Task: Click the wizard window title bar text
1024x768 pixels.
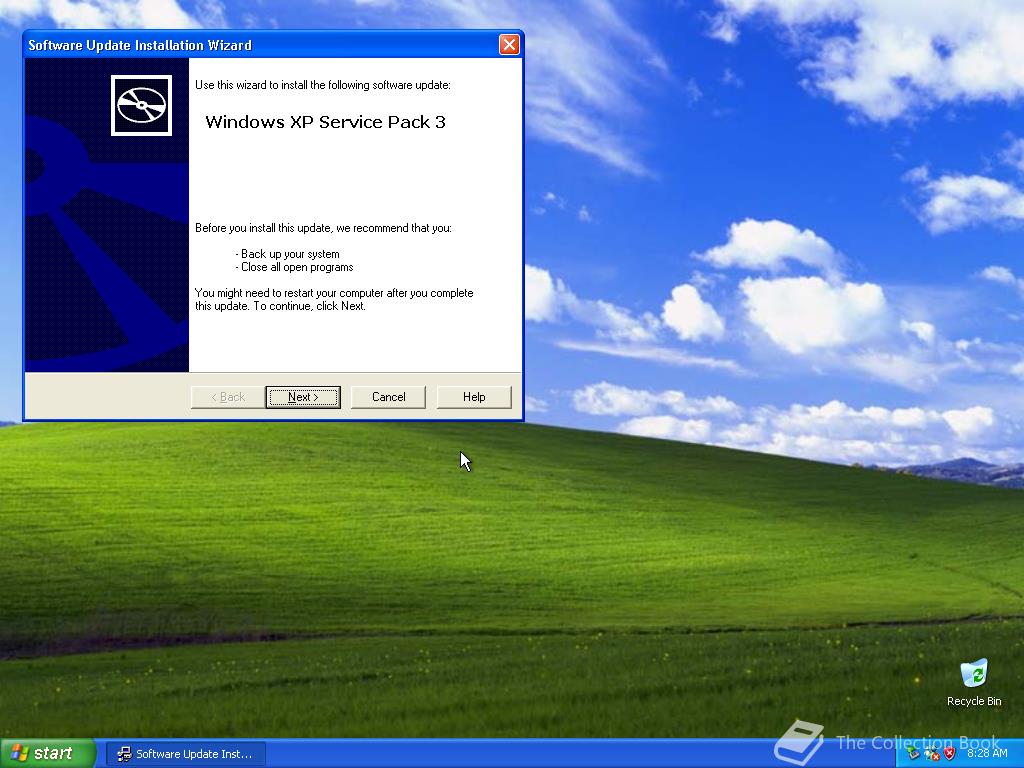Action: tap(140, 45)
